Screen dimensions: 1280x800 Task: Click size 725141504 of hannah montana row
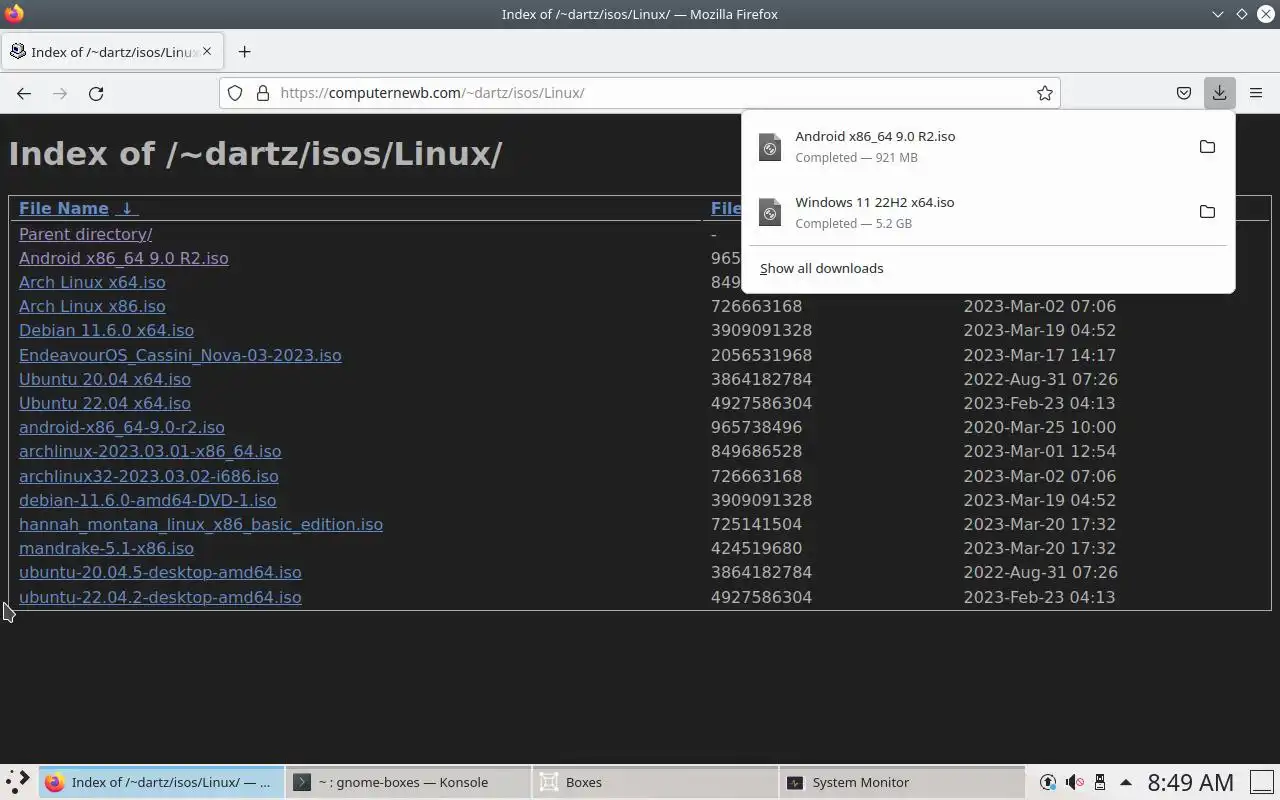tap(756, 524)
